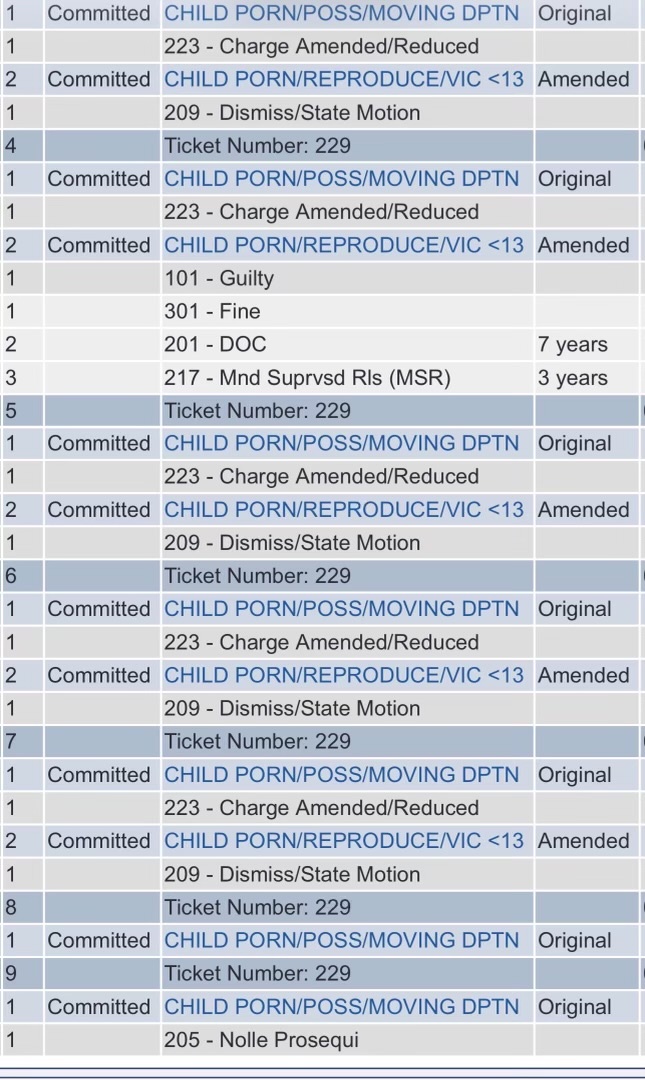This screenshot has height=1080, width=645.
Task: Click "Ticket Number: 229" in row numbered 7
Action: click(x=257, y=741)
